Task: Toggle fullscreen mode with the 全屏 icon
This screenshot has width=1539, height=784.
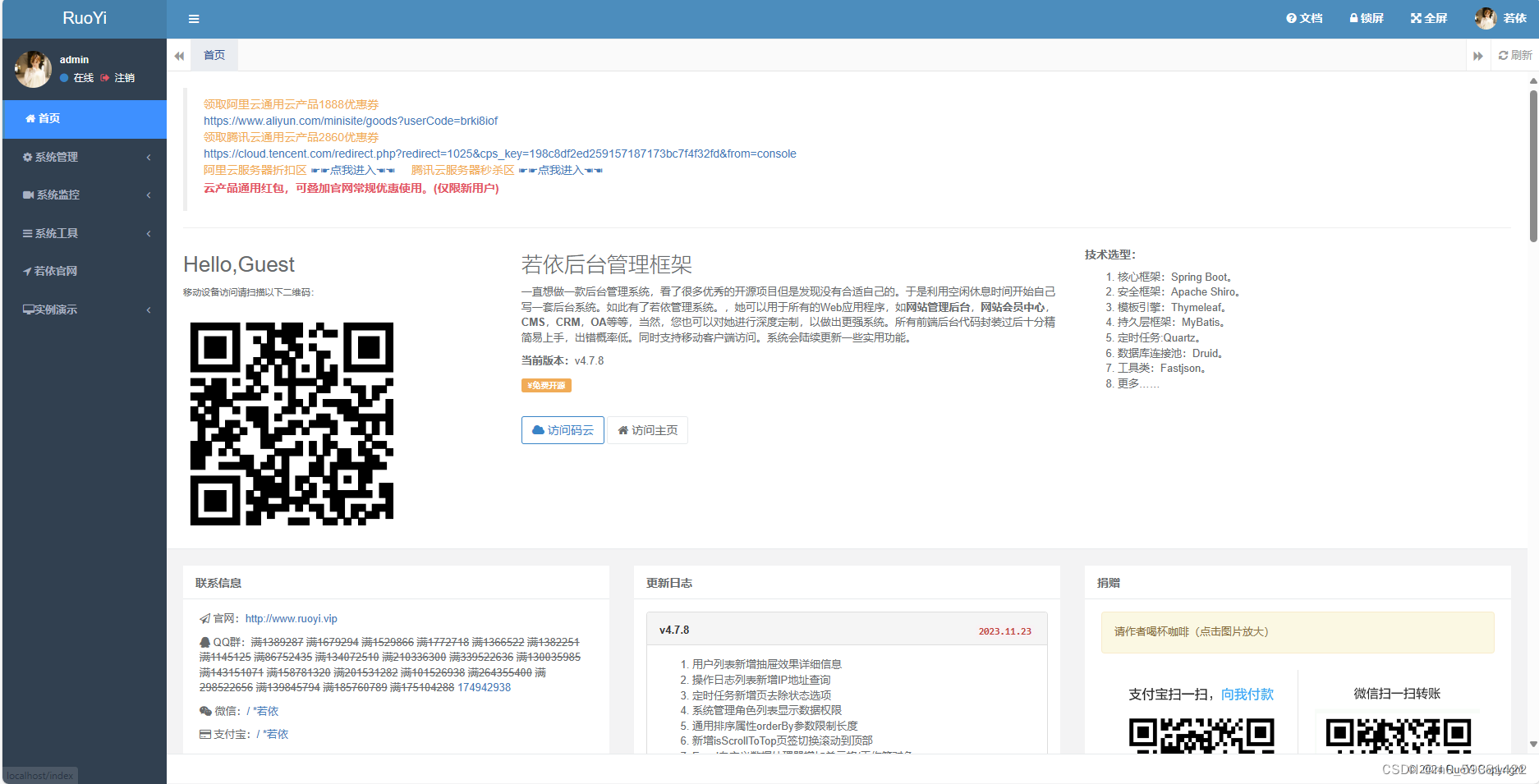Action: pyautogui.click(x=1427, y=18)
